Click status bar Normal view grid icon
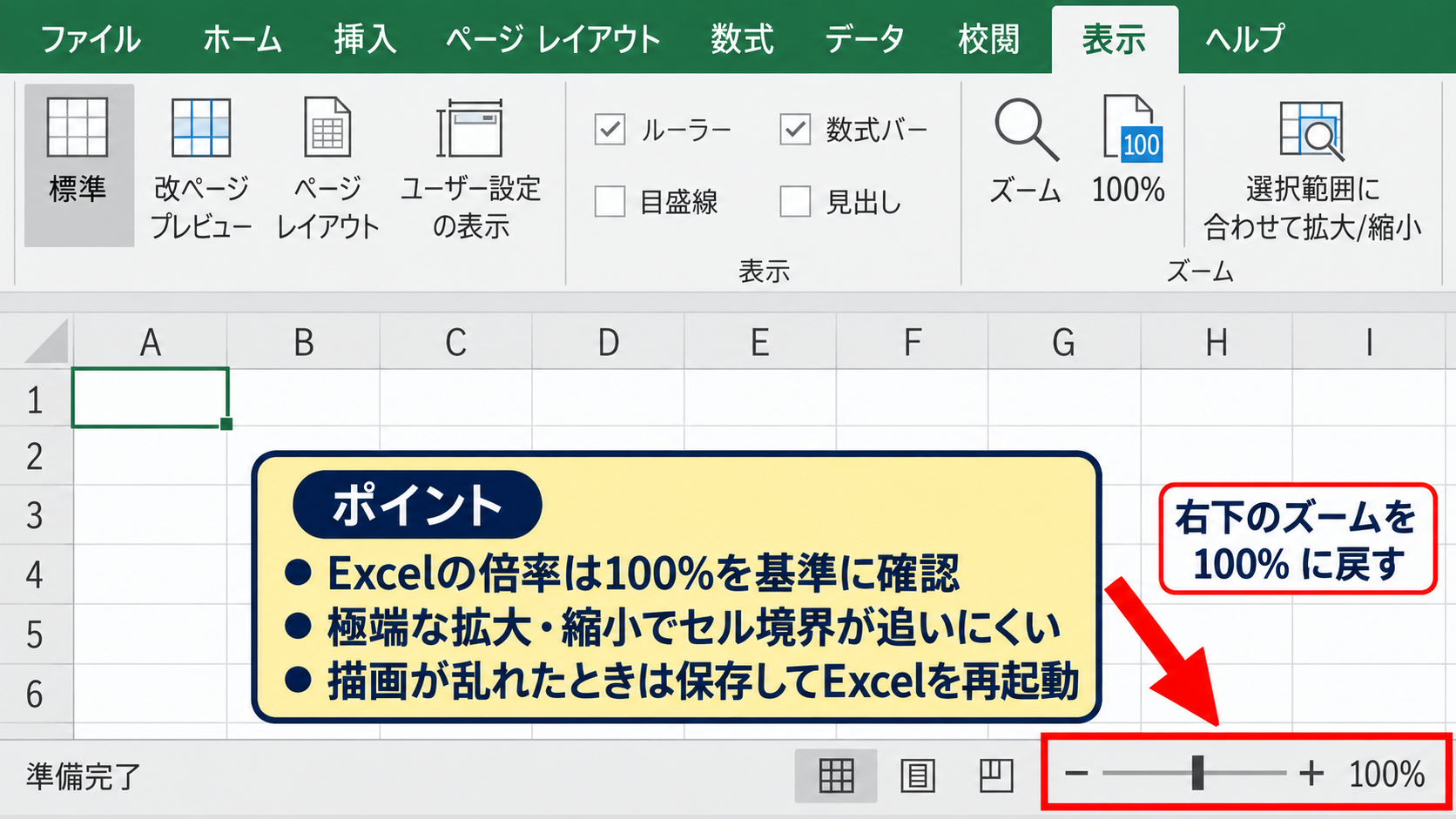The height and width of the screenshot is (819, 1456). (x=836, y=775)
